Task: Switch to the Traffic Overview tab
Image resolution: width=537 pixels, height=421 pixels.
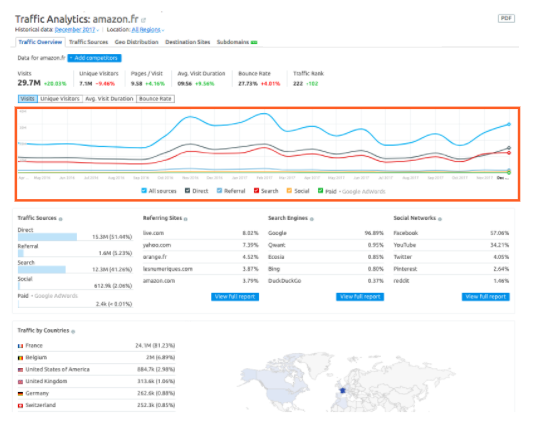Action: pyautogui.click(x=40, y=42)
